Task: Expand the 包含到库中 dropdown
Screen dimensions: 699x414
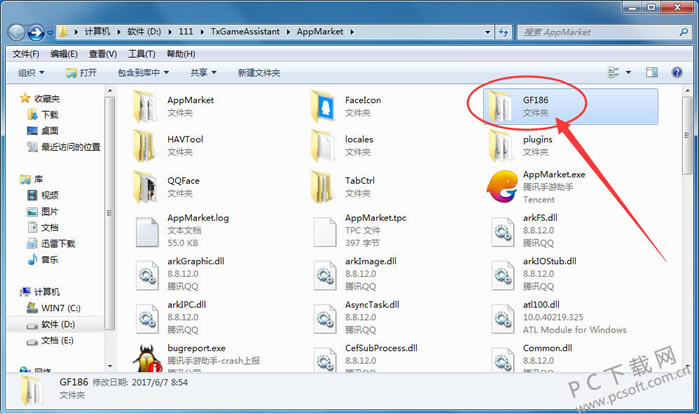Action: pyautogui.click(x=143, y=73)
